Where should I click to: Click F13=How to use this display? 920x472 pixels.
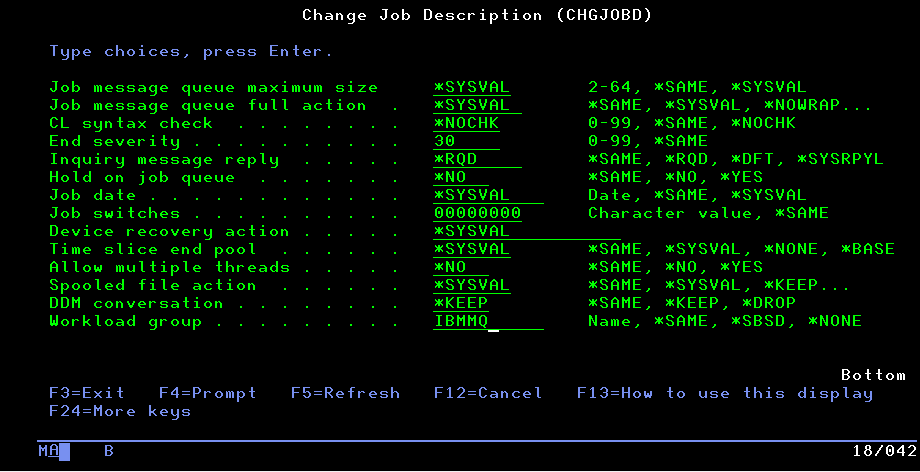coord(725,393)
